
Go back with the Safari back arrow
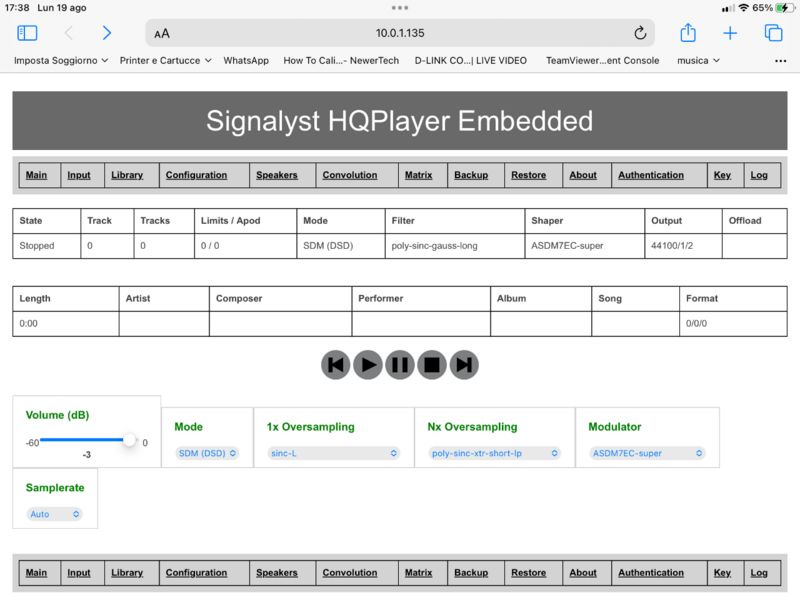69,33
